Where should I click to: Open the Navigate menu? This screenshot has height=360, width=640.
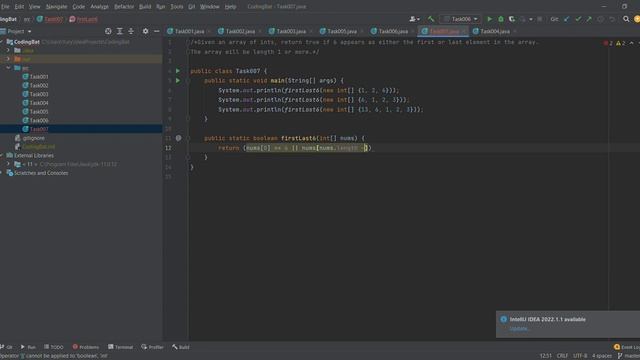(56, 7)
